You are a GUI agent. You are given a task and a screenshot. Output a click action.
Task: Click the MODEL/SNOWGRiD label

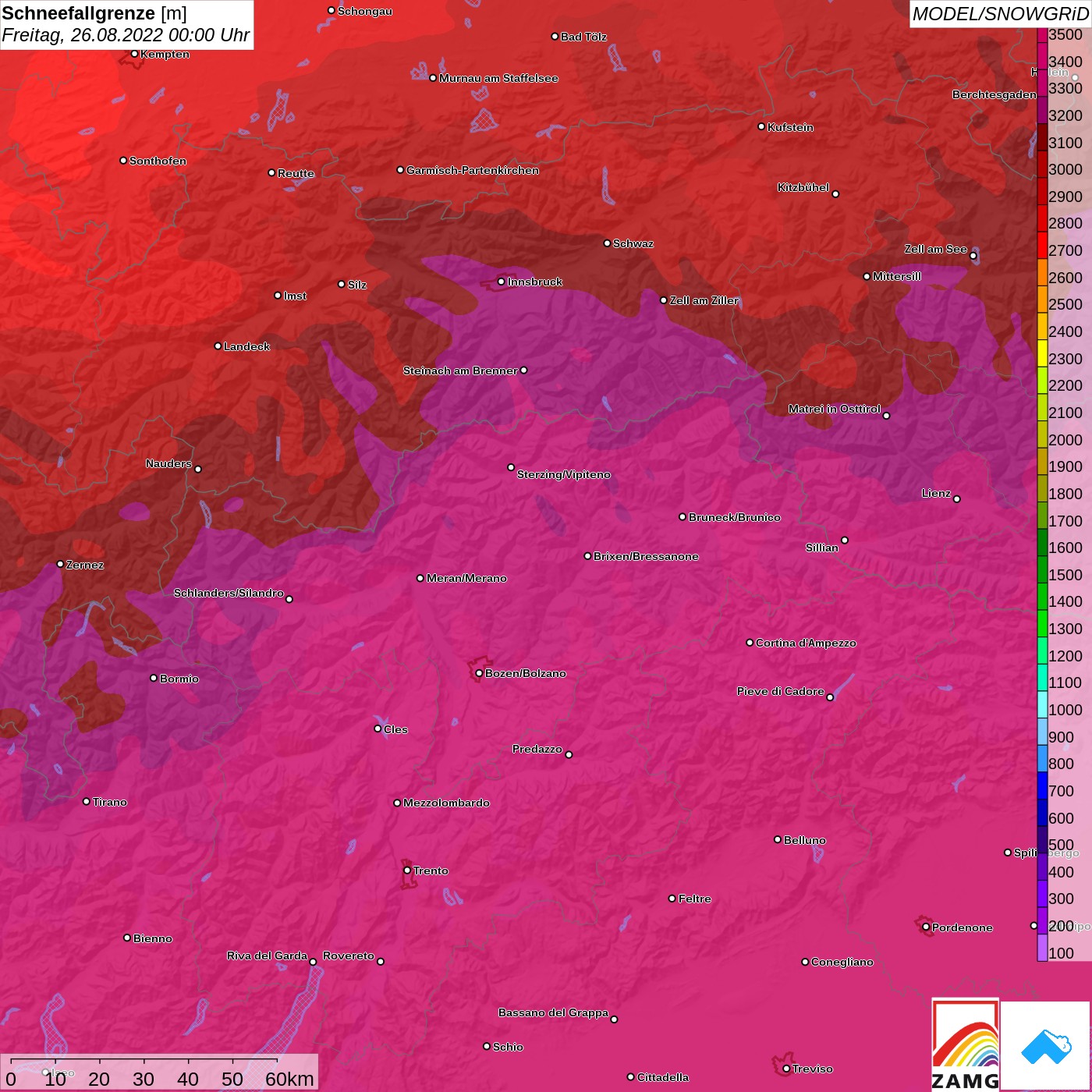(x=1000, y=14)
